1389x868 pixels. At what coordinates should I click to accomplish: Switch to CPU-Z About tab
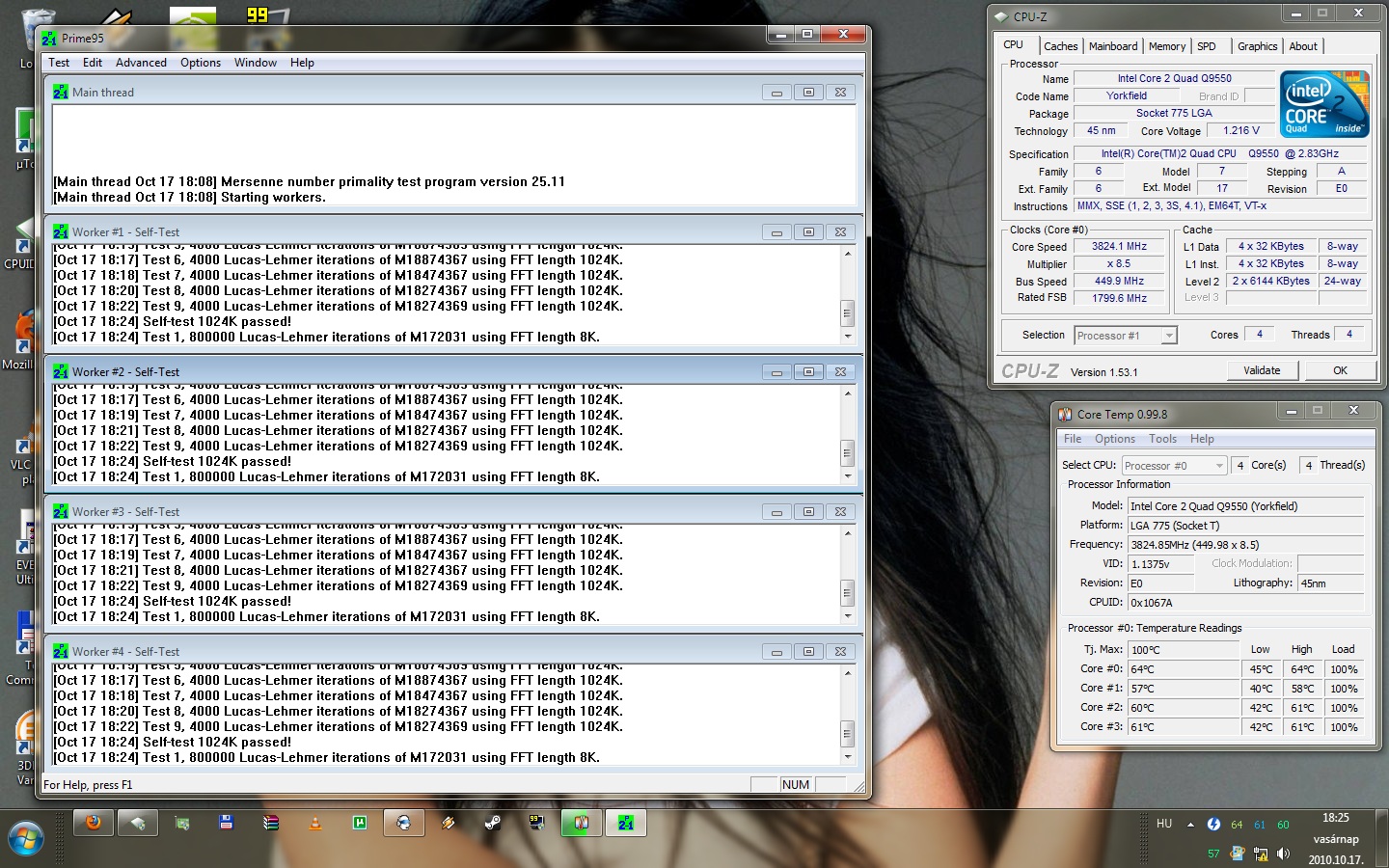tap(1303, 46)
